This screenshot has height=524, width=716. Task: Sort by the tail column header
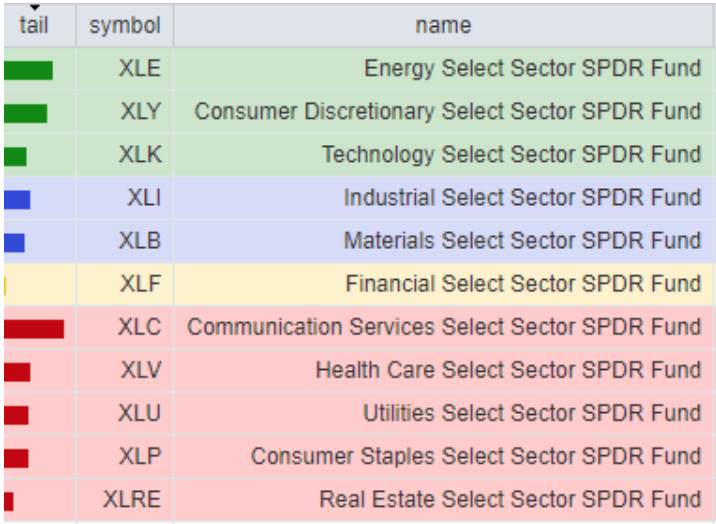34,25
